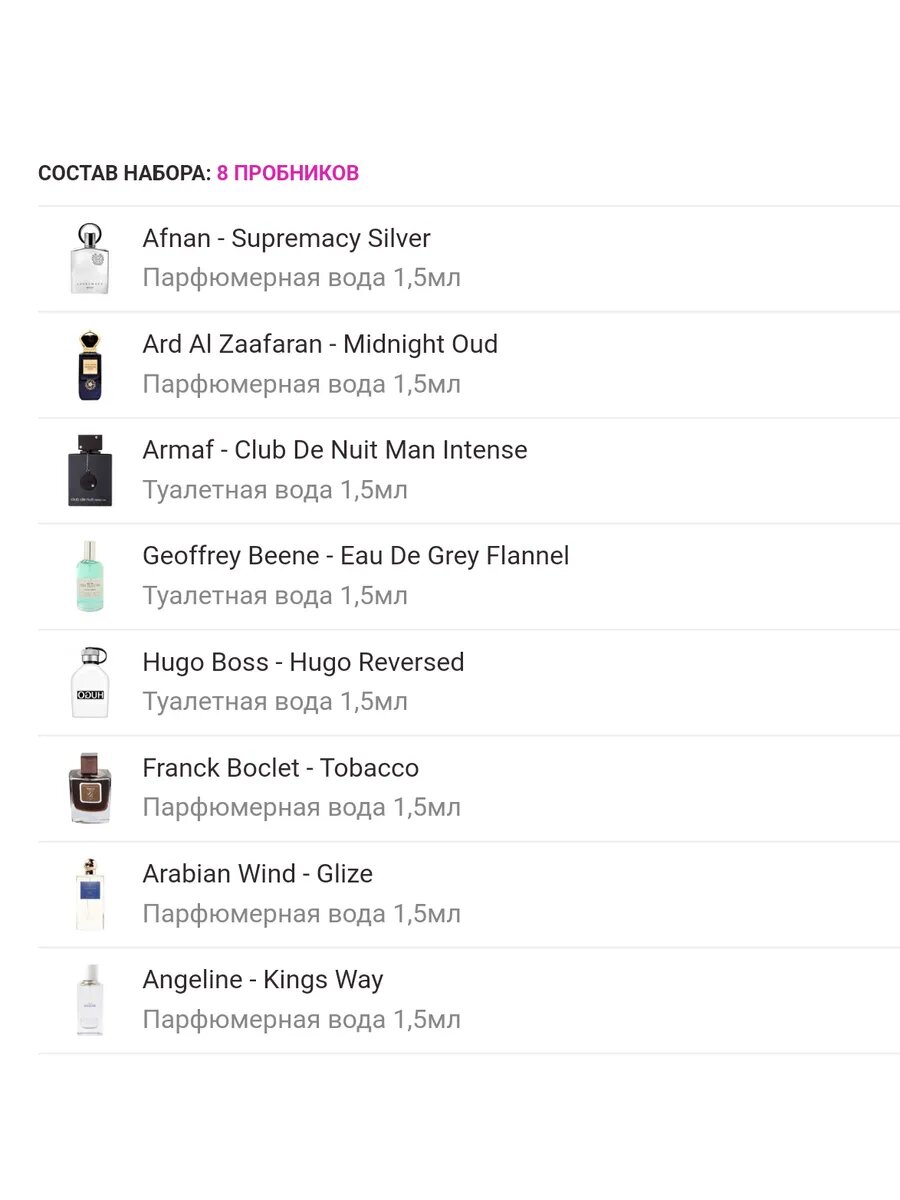Select the Armaf black bottle image
The image size is (900, 1200).
coord(90,471)
